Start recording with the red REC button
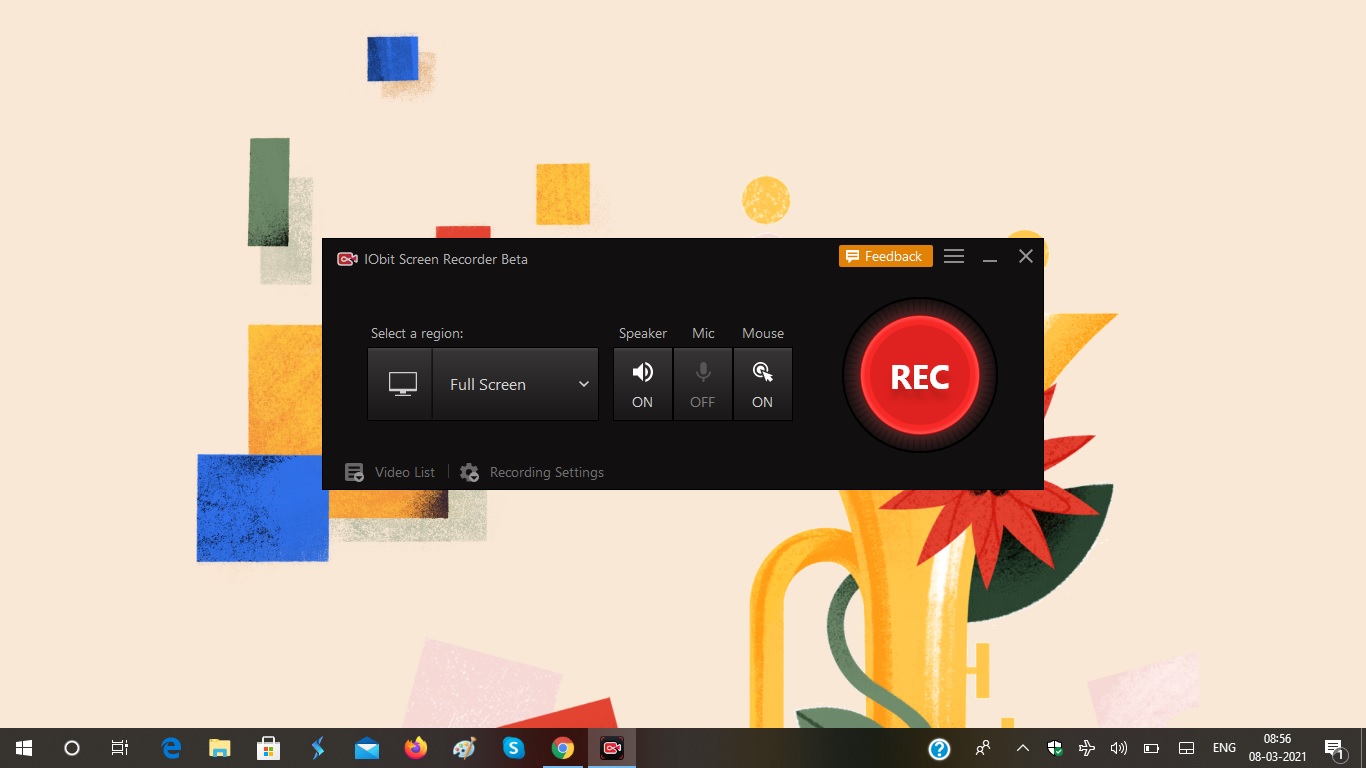The width and height of the screenshot is (1366, 768). [x=919, y=376]
